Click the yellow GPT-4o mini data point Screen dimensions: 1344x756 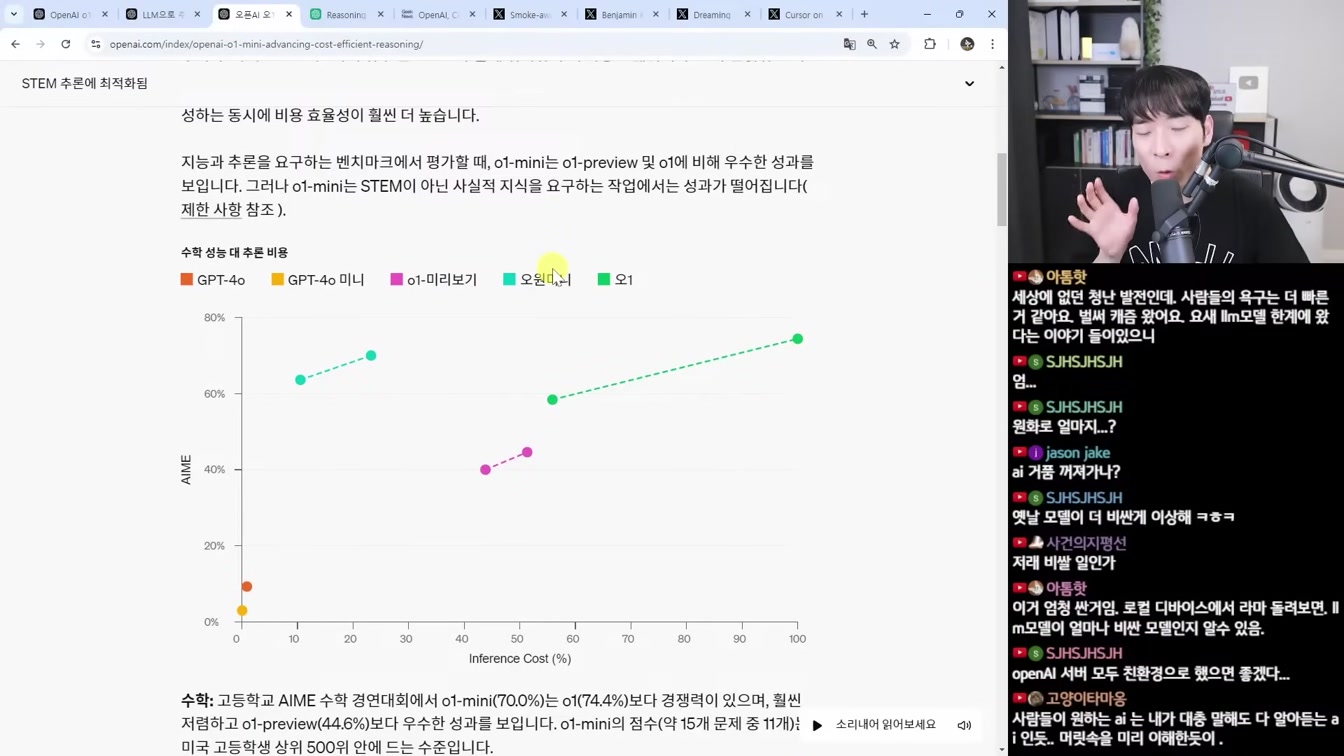pyautogui.click(x=242, y=611)
